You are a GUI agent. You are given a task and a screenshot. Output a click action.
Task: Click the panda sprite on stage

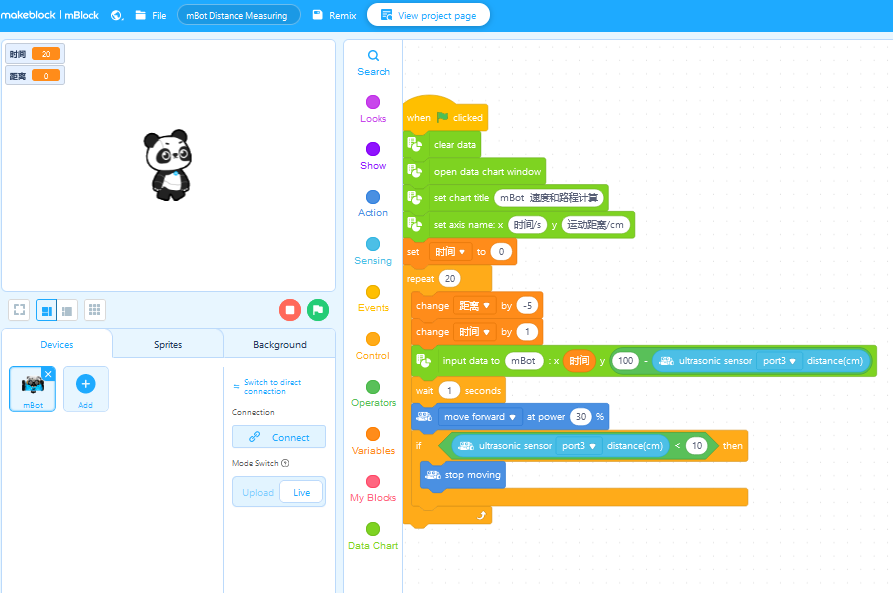(x=168, y=165)
